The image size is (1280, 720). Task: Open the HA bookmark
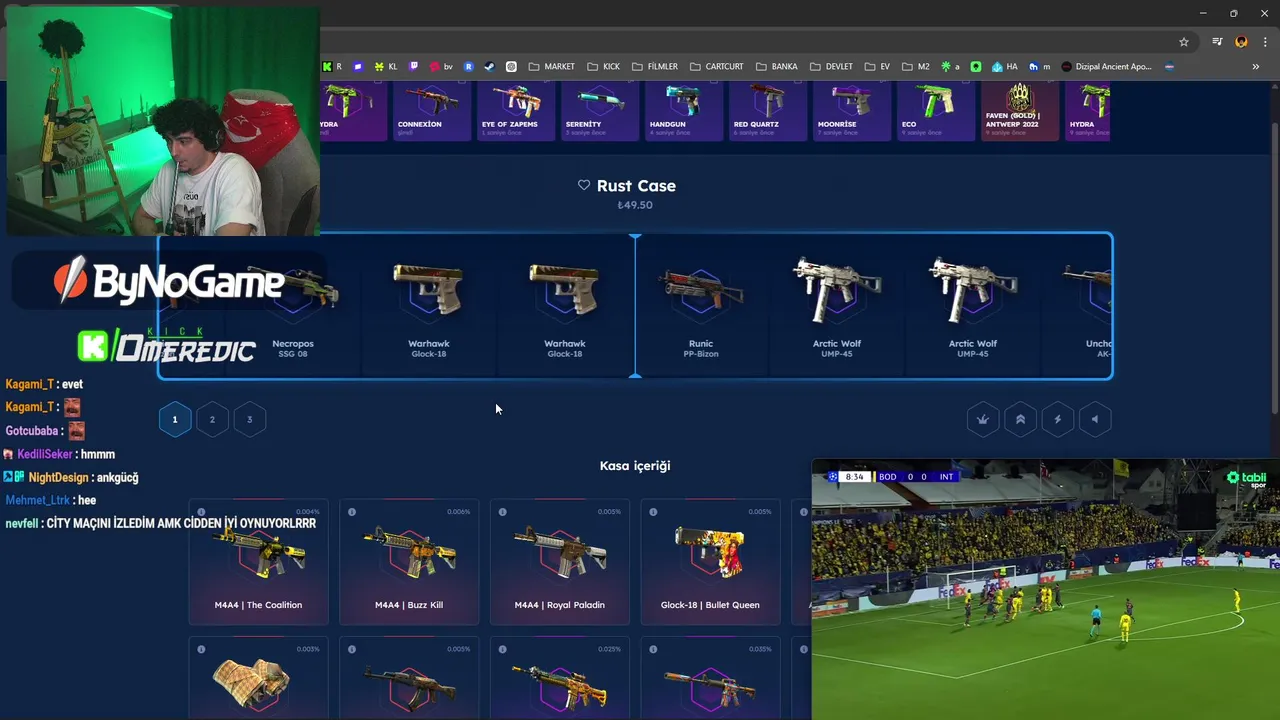click(x=1004, y=67)
